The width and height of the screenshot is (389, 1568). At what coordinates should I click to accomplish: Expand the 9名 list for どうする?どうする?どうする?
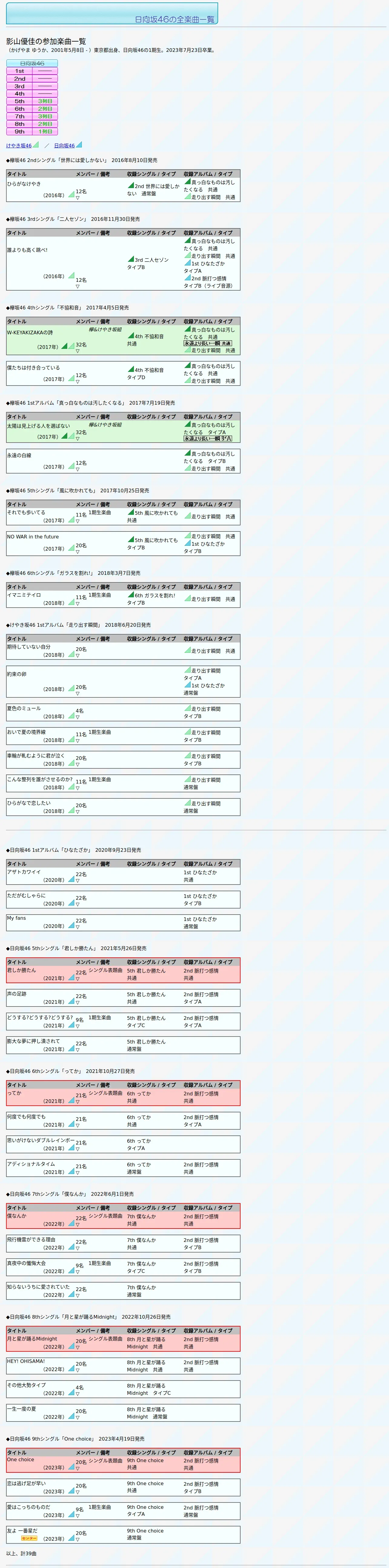point(78,1027)
